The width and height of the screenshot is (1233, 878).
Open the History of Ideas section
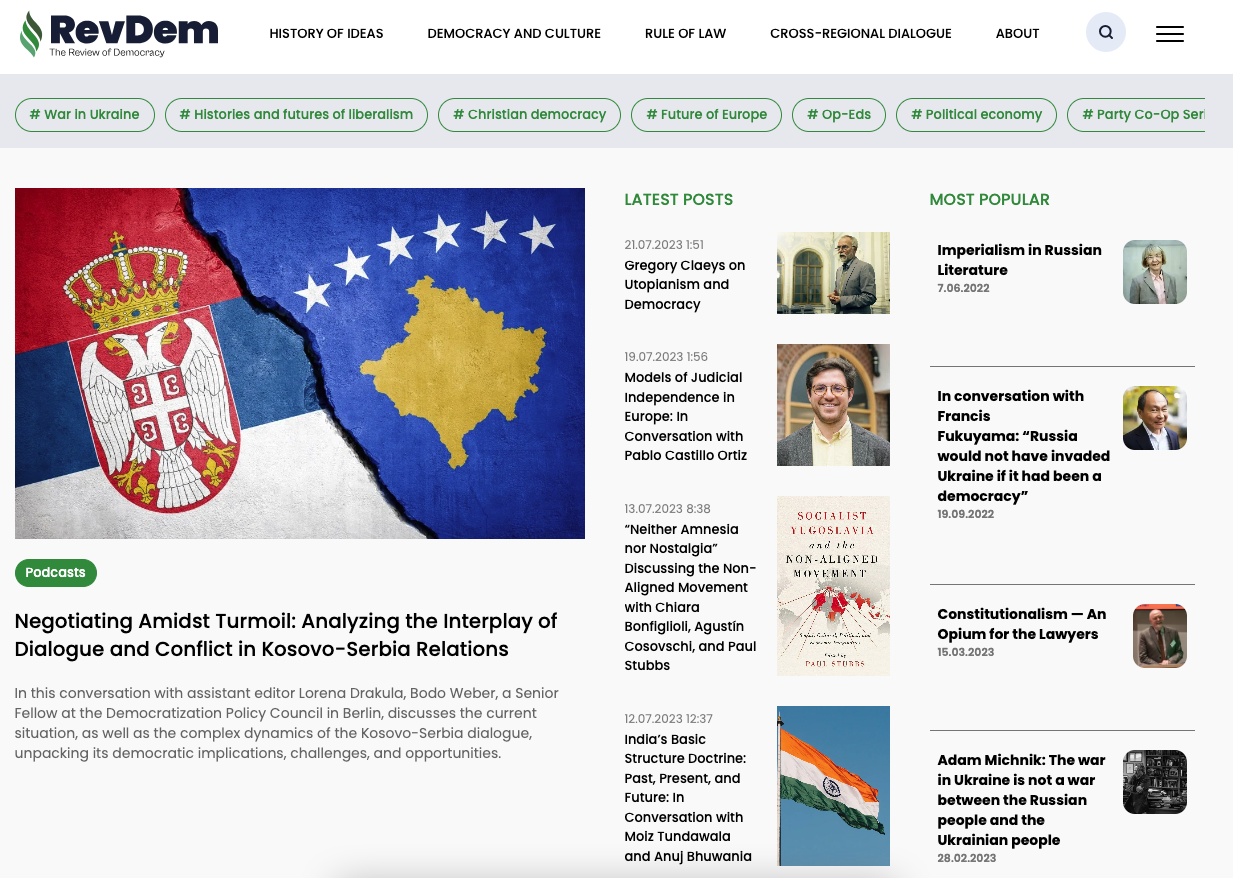326,33
